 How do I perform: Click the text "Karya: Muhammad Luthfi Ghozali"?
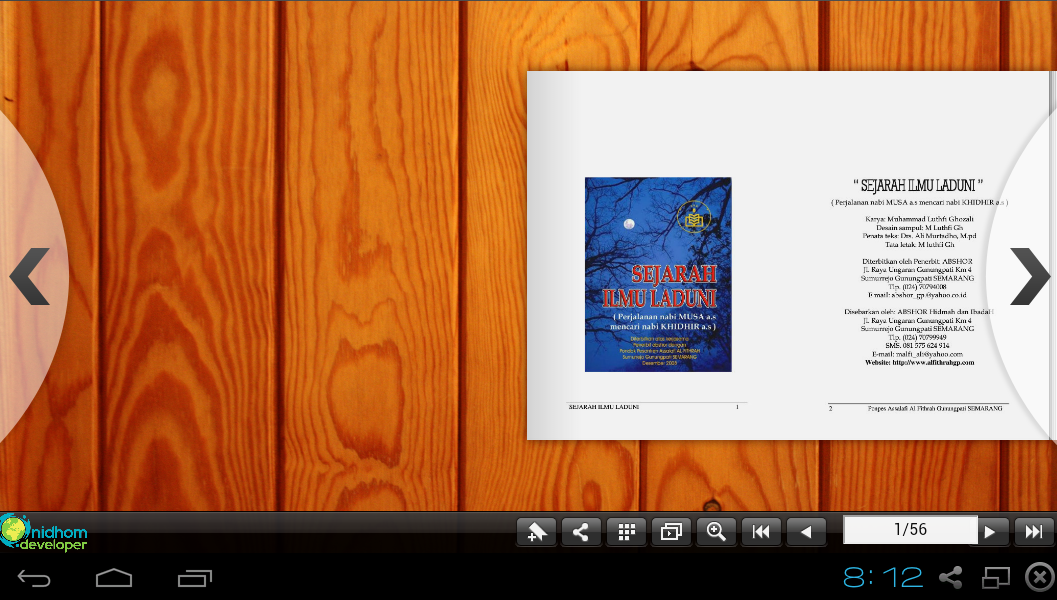tap(919, 219)
